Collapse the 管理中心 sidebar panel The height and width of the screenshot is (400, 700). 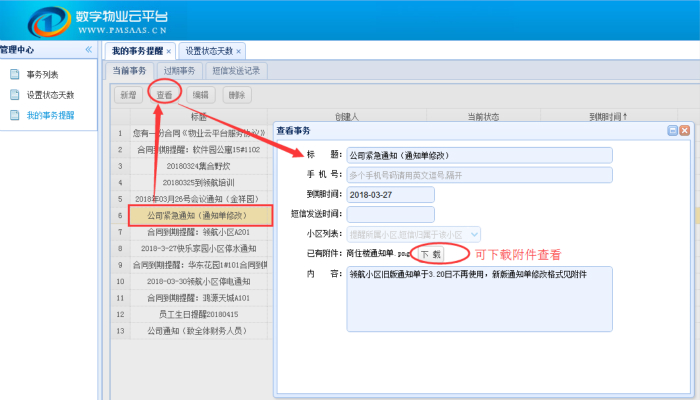[88, 49]
